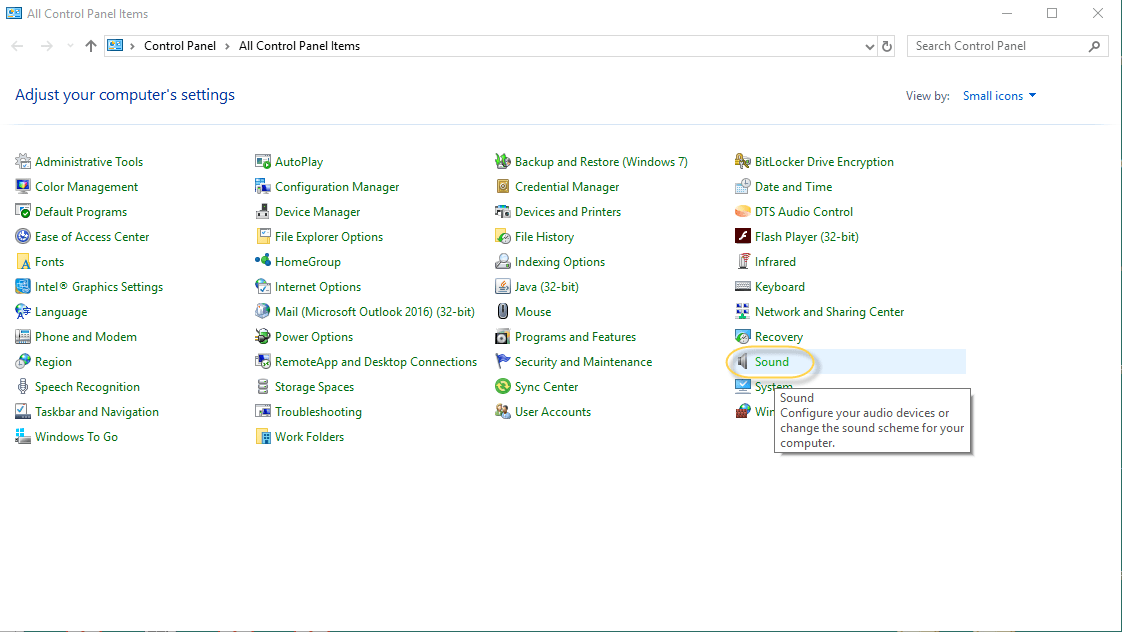The height and width of the screenshot is (632, 1122).
Task: Click the Java coffee cup icon
Action: [502, 286]
